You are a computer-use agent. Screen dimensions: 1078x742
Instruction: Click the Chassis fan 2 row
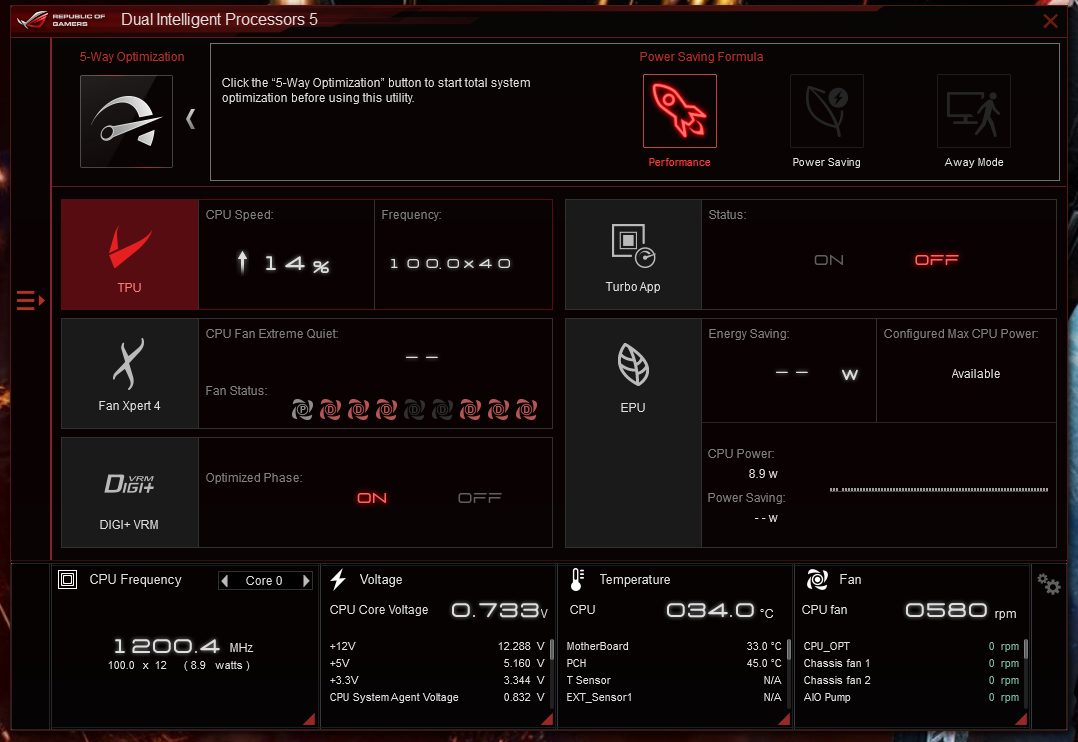coord(911,680)
